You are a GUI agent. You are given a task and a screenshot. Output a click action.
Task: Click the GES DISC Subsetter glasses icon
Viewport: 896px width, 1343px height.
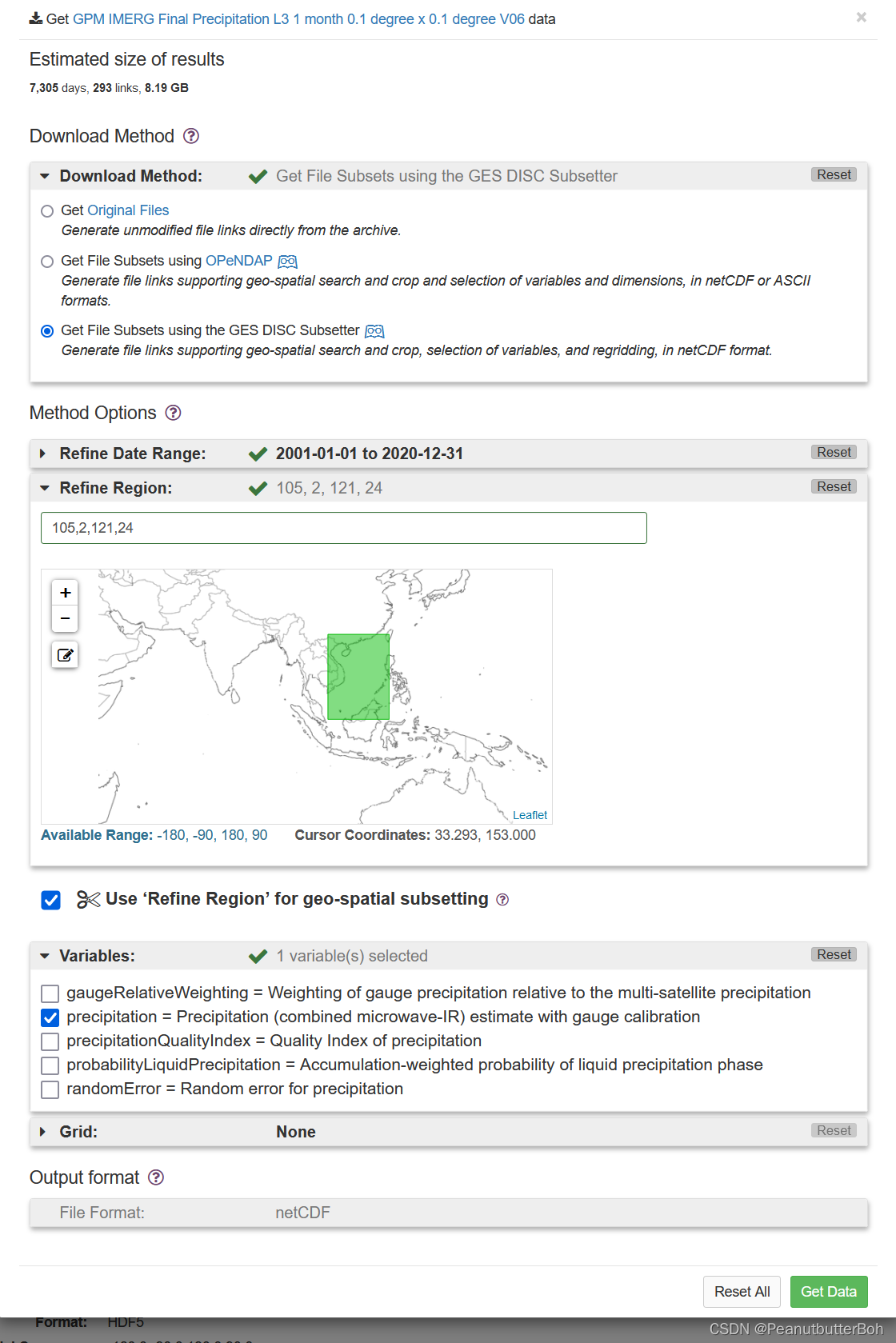click(x=374, y=330)
